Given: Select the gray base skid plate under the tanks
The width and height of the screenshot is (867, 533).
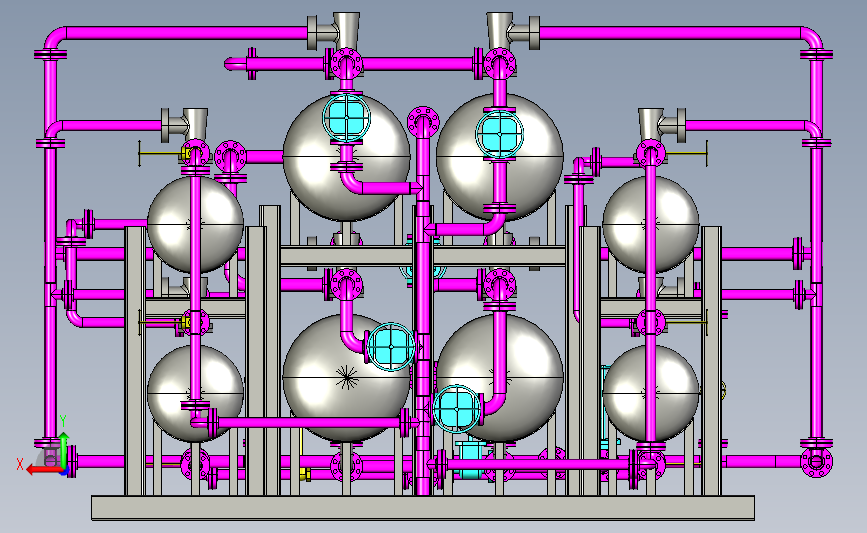Looking at the screenshot, I should 423,508.
